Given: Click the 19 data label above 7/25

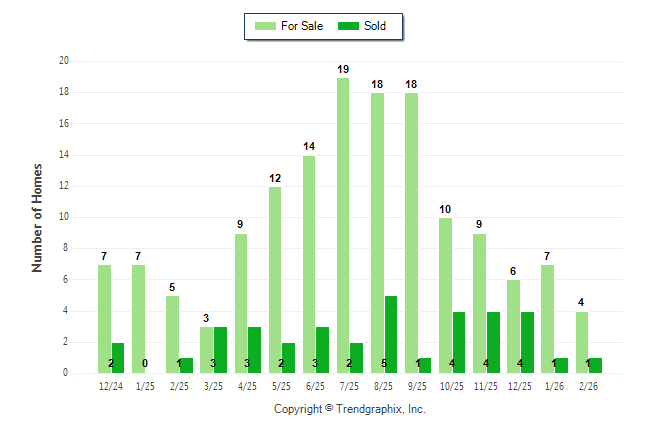Looking at the screenshot, I should pyautogui.click(x=343, y=69).
